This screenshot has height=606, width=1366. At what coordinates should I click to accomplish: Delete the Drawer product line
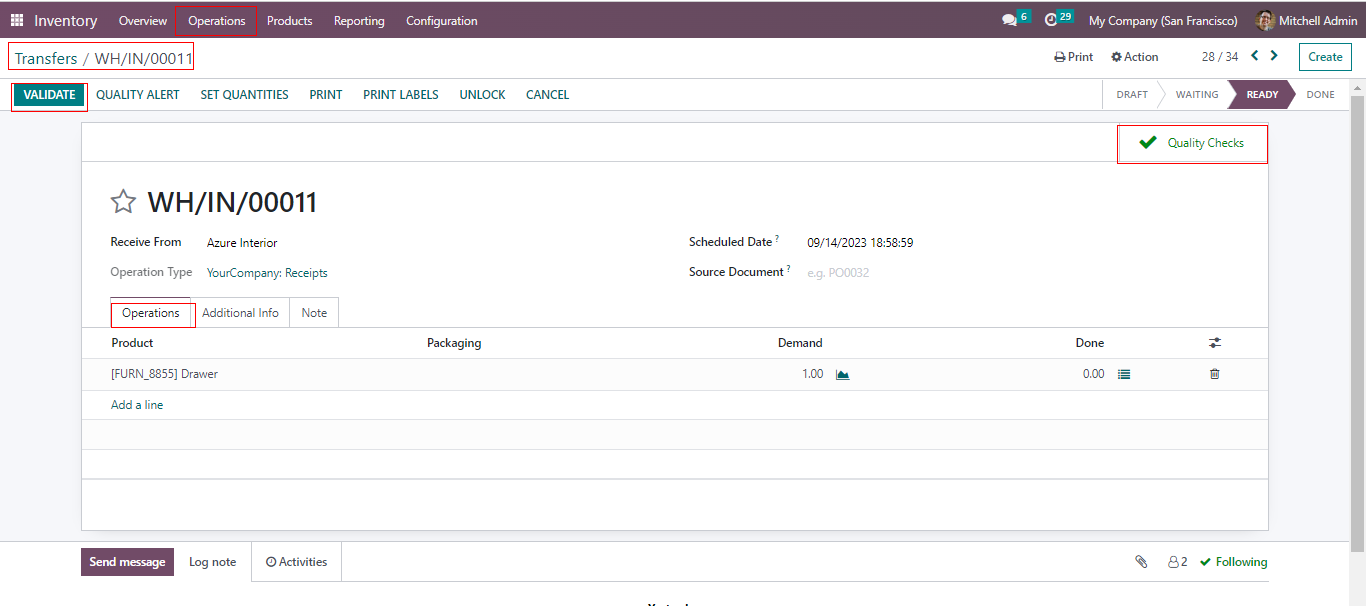pyautogui.click(x=1214, y=374)
